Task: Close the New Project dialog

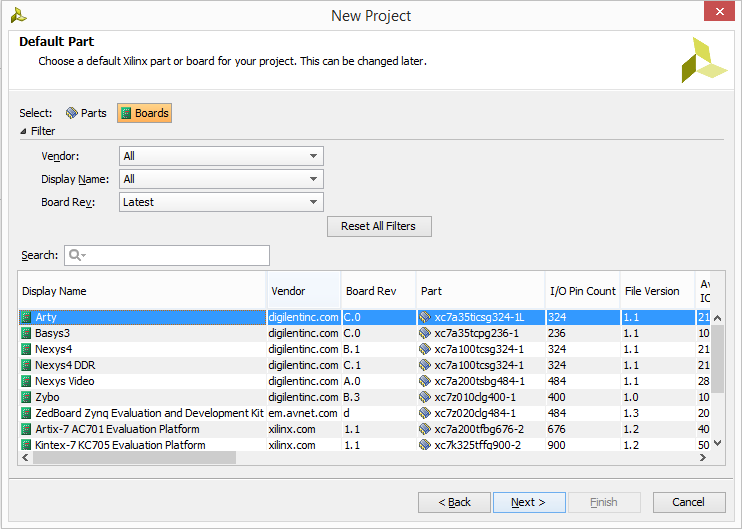Action: tap(719, 11)
